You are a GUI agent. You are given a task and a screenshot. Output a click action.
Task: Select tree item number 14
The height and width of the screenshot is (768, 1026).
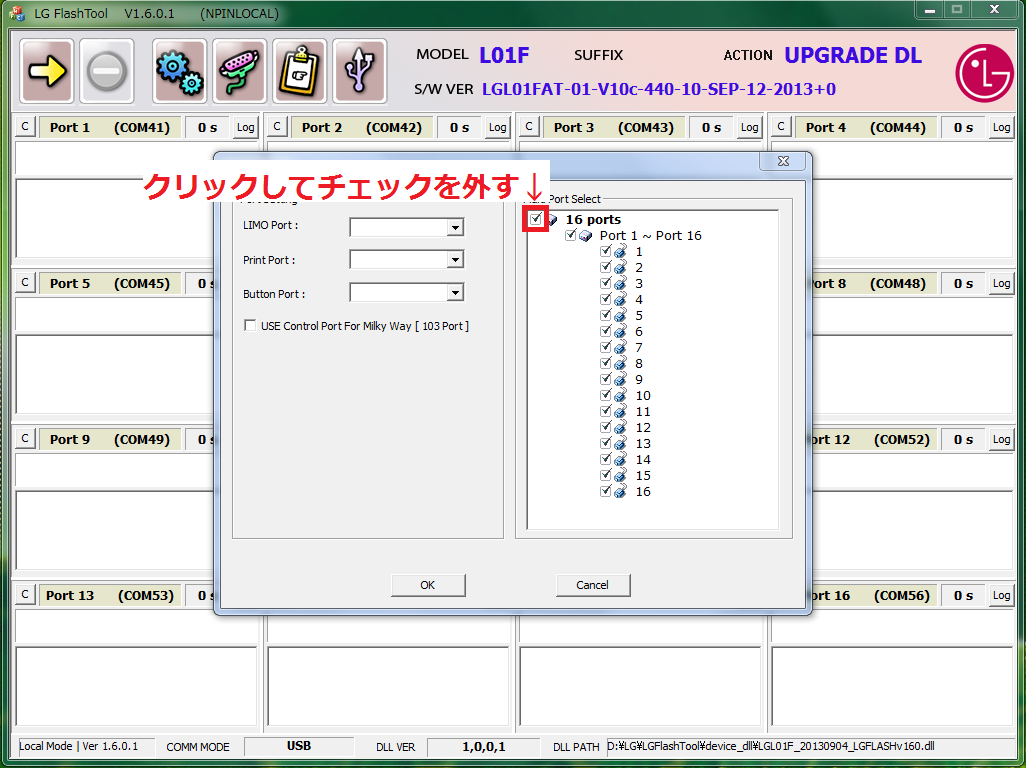[643, 460]
